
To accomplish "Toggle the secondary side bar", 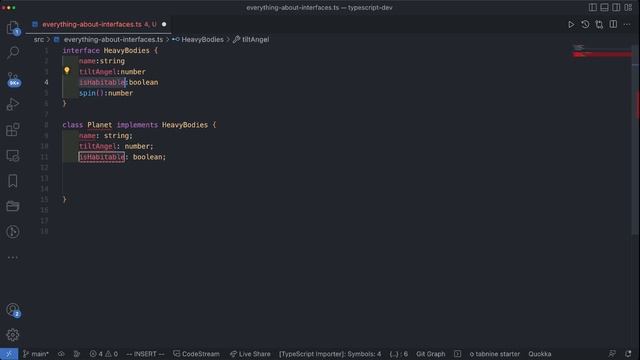I will (616, 7).
